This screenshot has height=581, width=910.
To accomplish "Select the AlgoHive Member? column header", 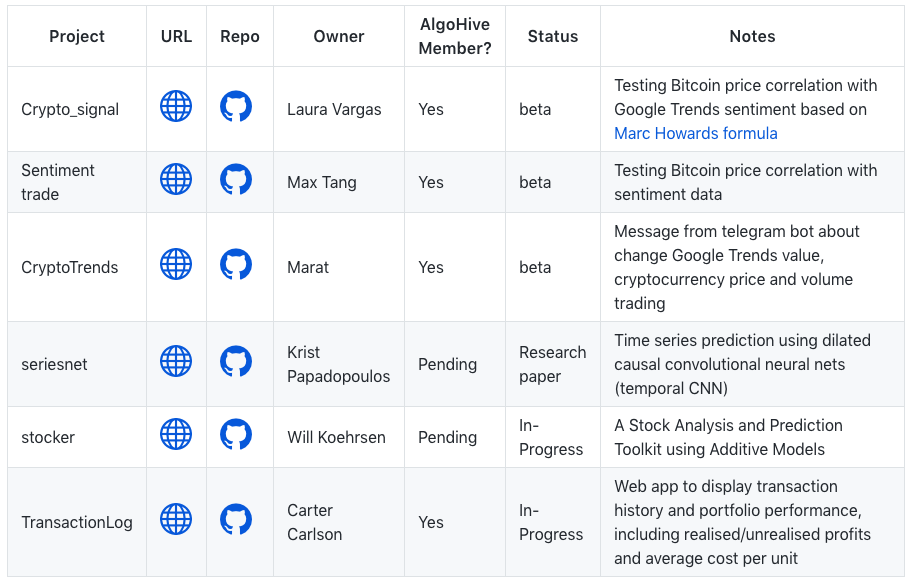I will [x=455, y=36].
